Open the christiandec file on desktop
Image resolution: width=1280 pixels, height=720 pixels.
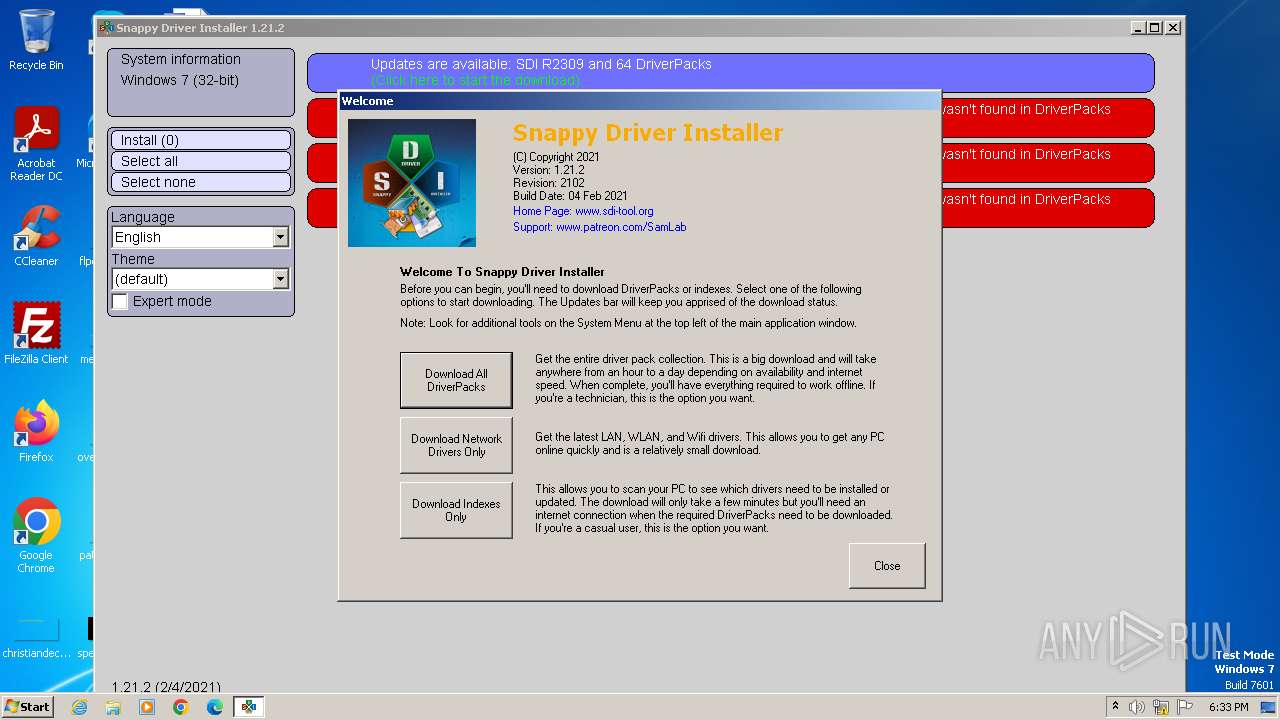pos(36,637)
